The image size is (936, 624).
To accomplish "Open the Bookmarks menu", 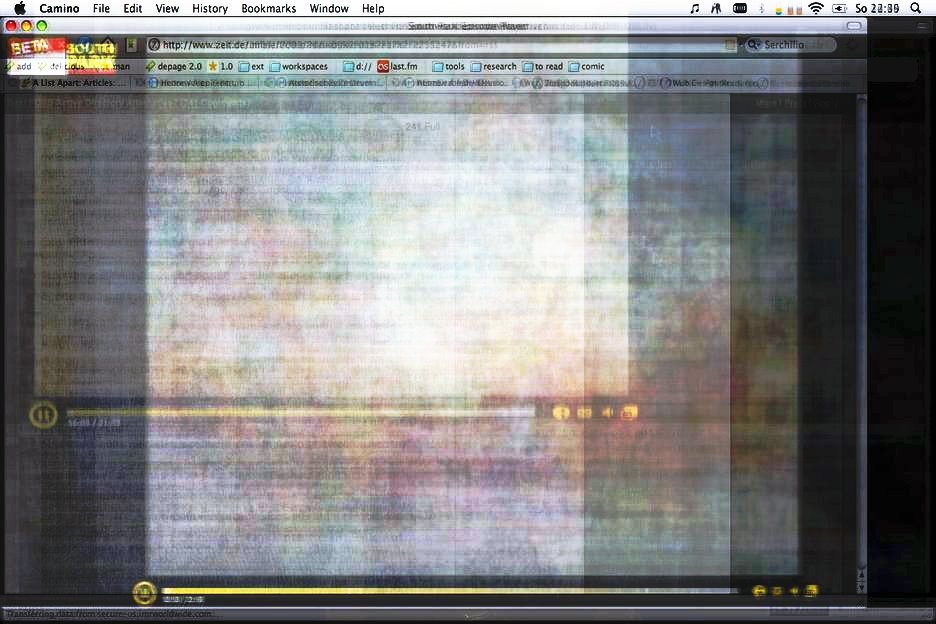I will pyautogui.click(x=269, y=8).
